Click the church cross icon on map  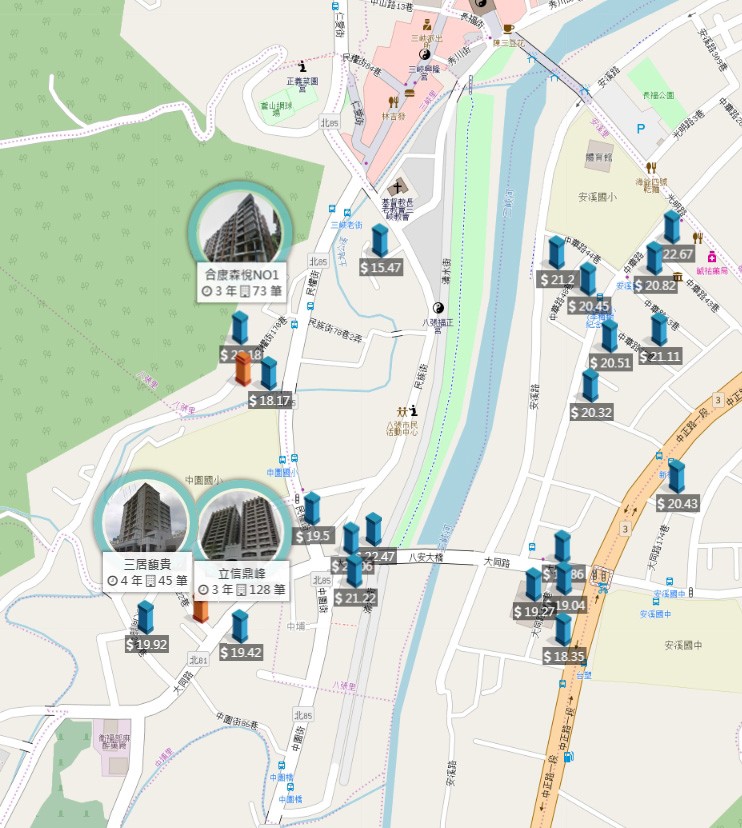pos(397,187)
